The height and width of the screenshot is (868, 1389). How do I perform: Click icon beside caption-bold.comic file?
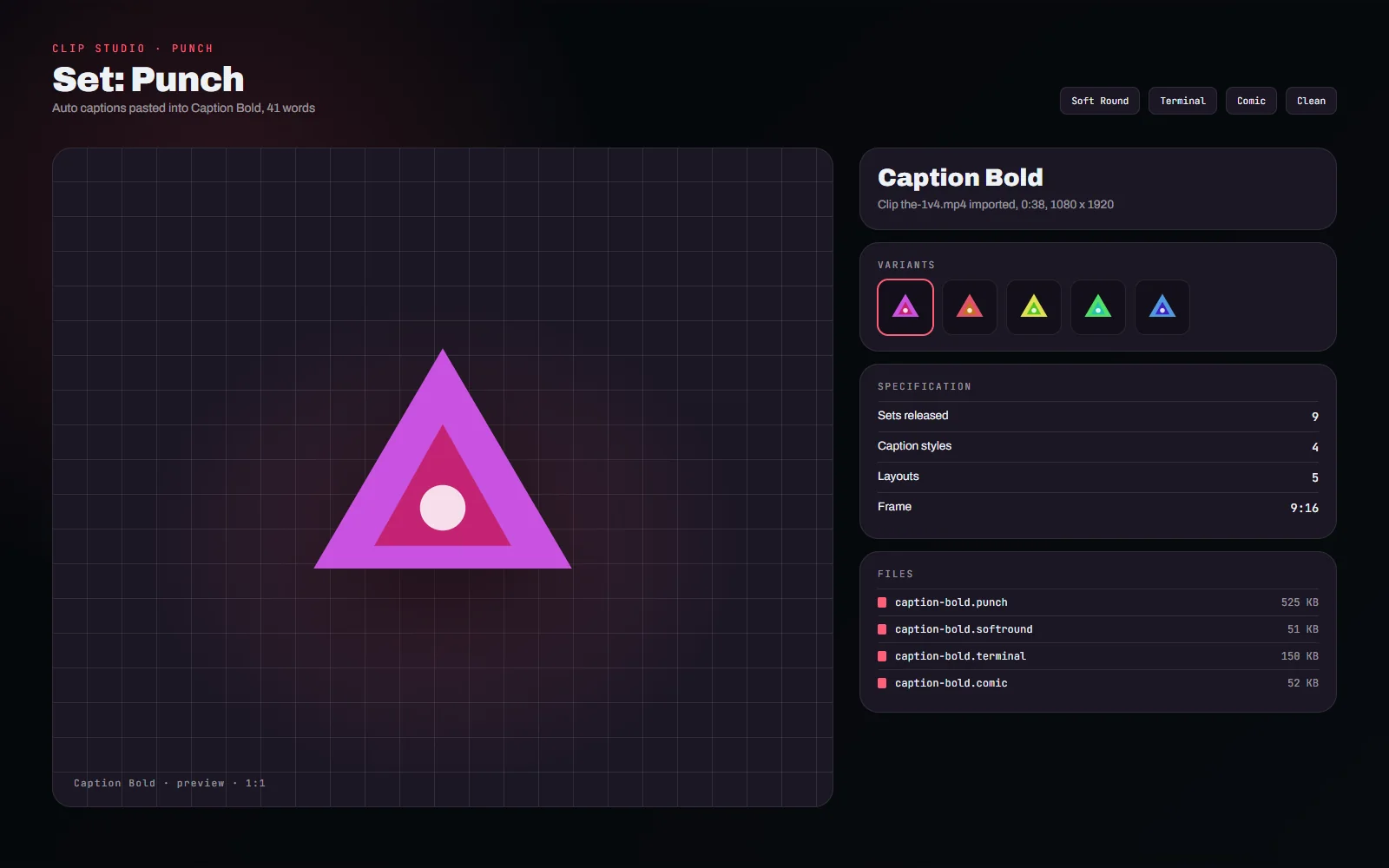tap(882, 683)
